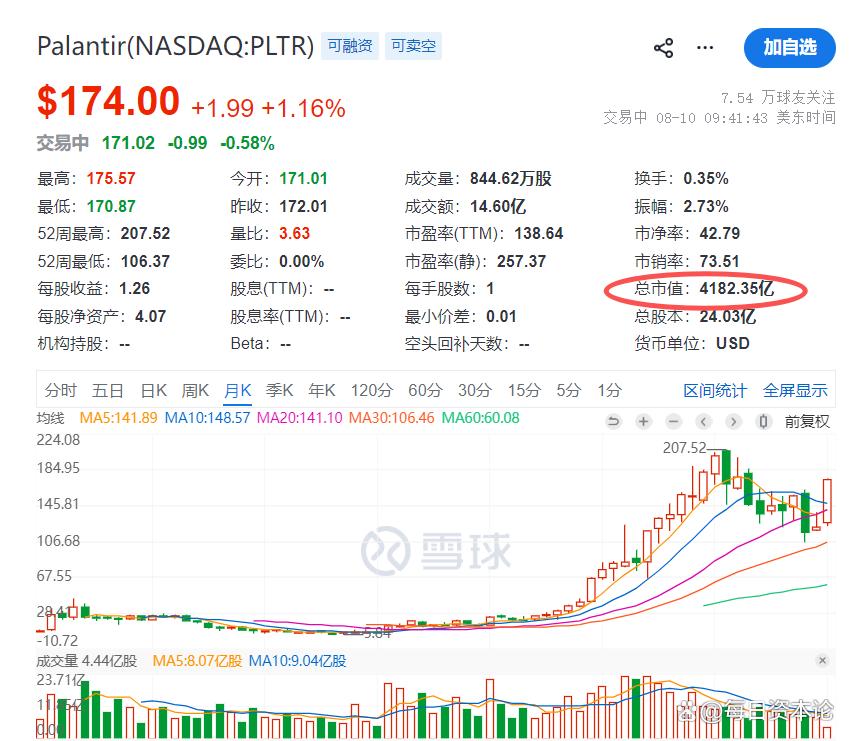Screen dimensions: 851x741
Task: Click the $174.00 price
Action: click(109, 102)
